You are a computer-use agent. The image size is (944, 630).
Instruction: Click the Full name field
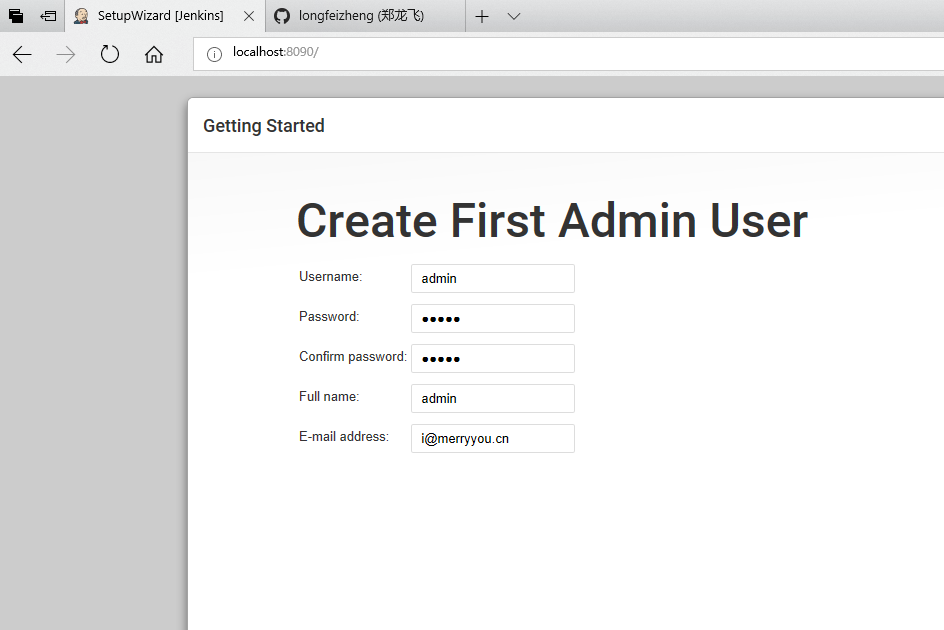[x=492, y=398]
